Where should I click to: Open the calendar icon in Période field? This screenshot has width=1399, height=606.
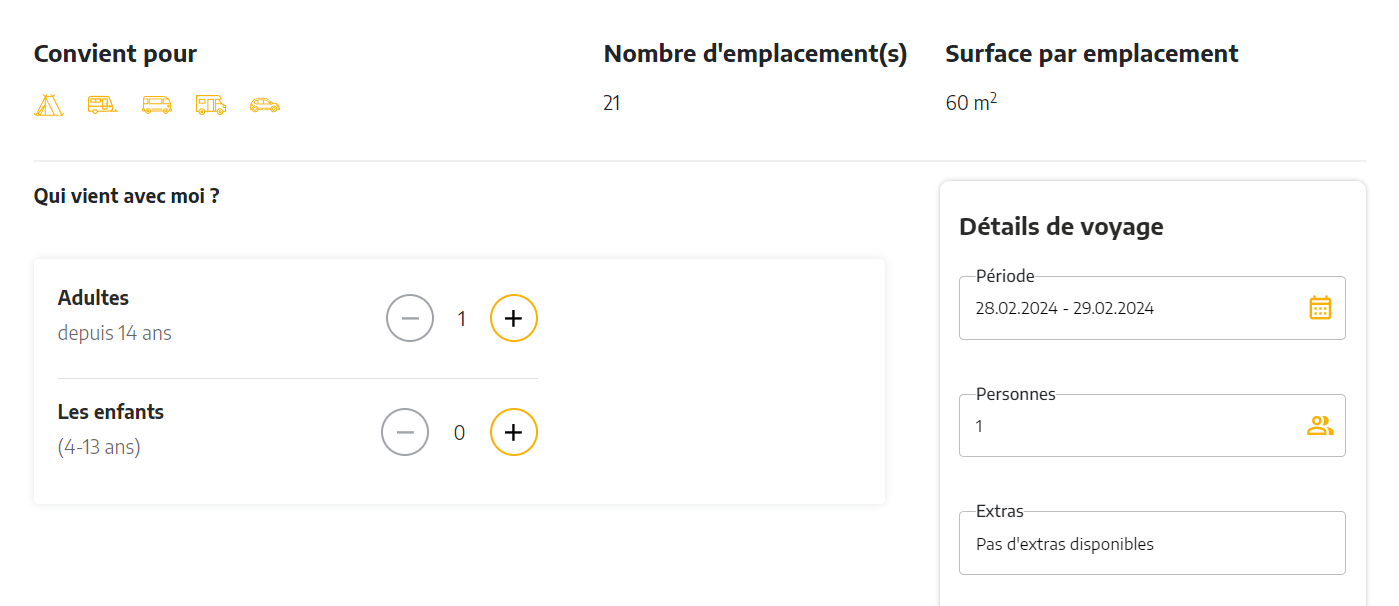click(1320, 308)
